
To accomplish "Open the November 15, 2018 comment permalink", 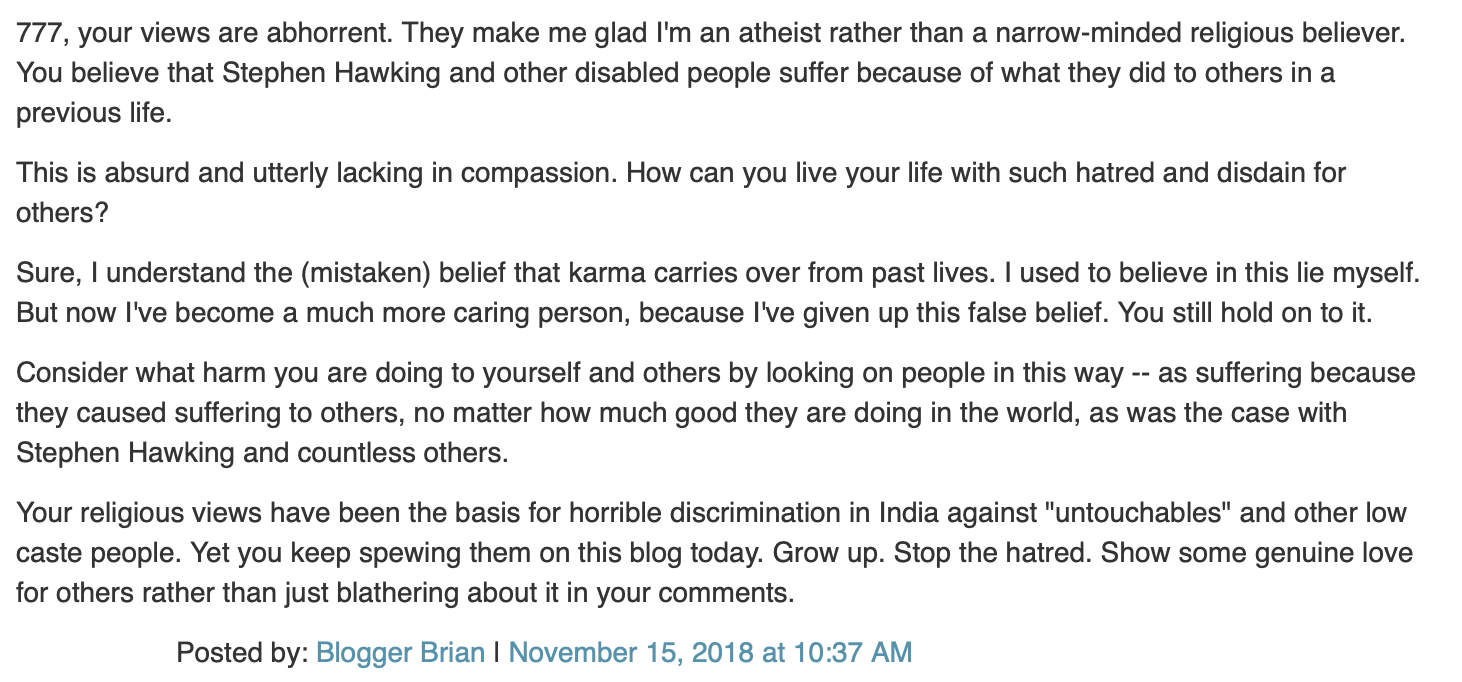I will coord(710,653).
